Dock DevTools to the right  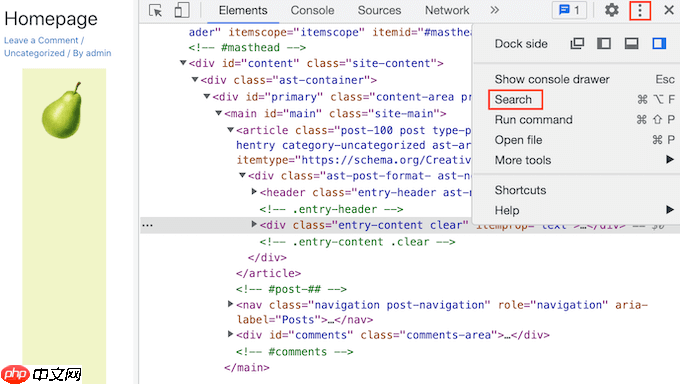coord(659,43)
